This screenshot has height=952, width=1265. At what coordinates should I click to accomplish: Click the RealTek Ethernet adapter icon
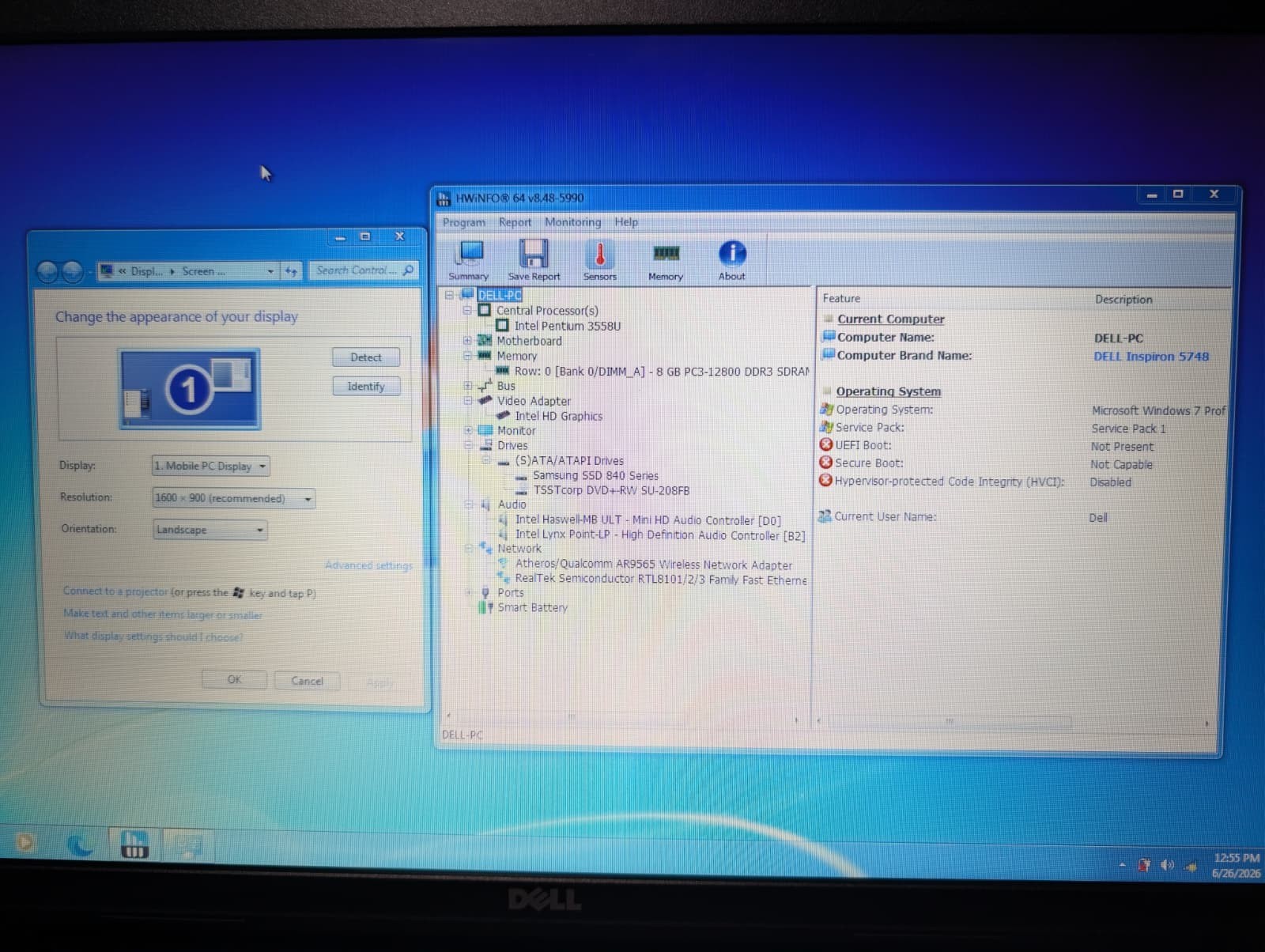[x=503, y=578]
